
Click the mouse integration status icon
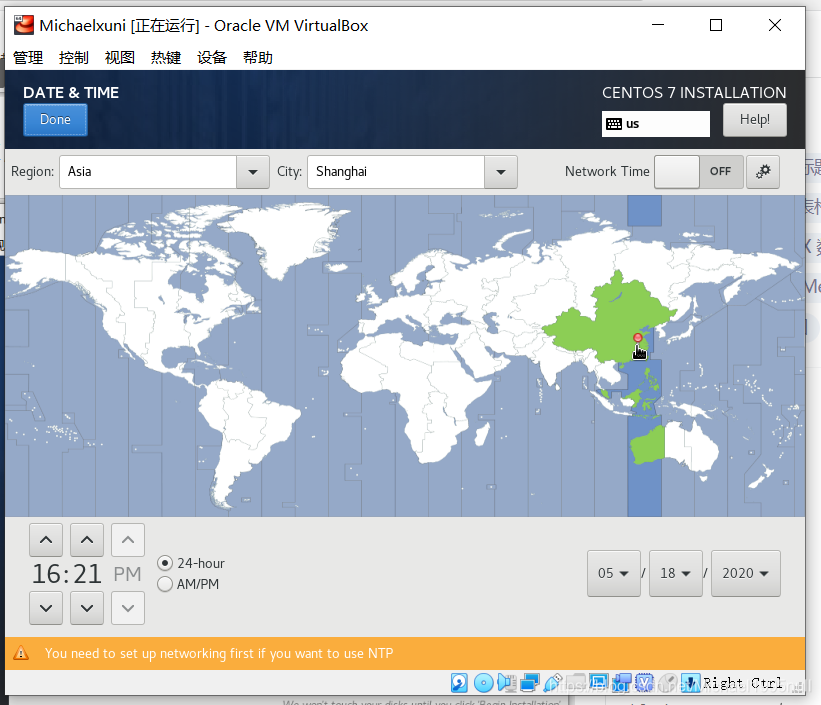pyautogui.click(x=668, y=682)
